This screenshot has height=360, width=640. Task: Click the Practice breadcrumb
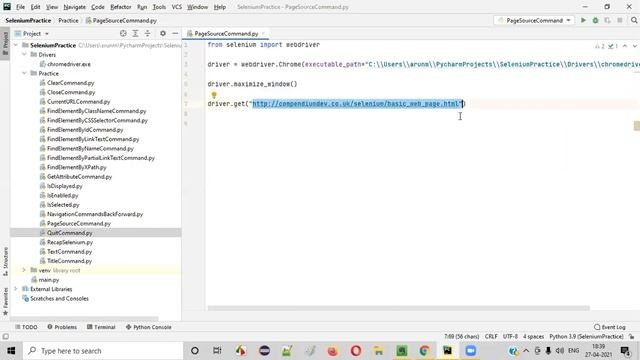68,20
